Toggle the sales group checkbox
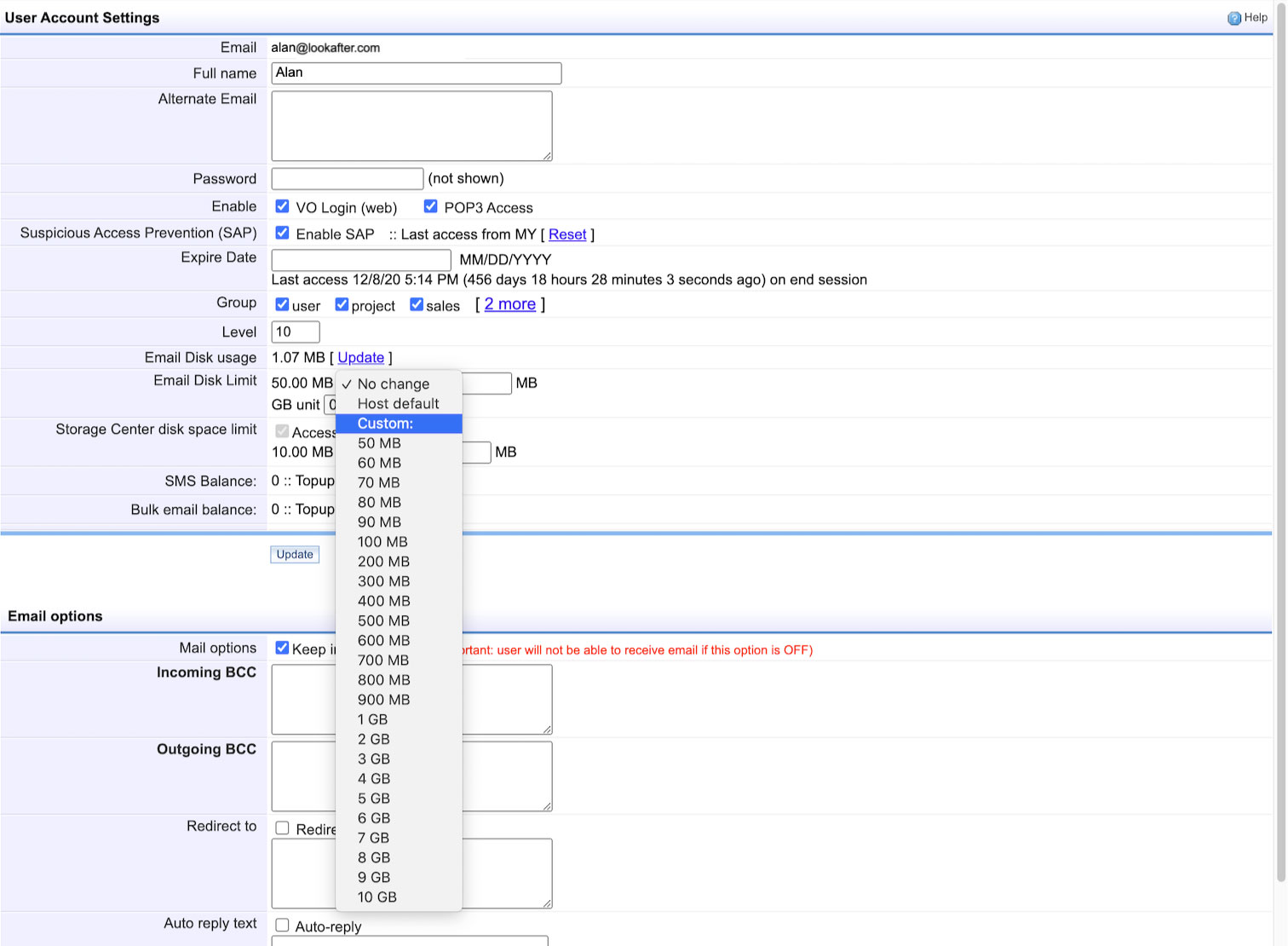The image size is (1288, 946). click(417, 304)
